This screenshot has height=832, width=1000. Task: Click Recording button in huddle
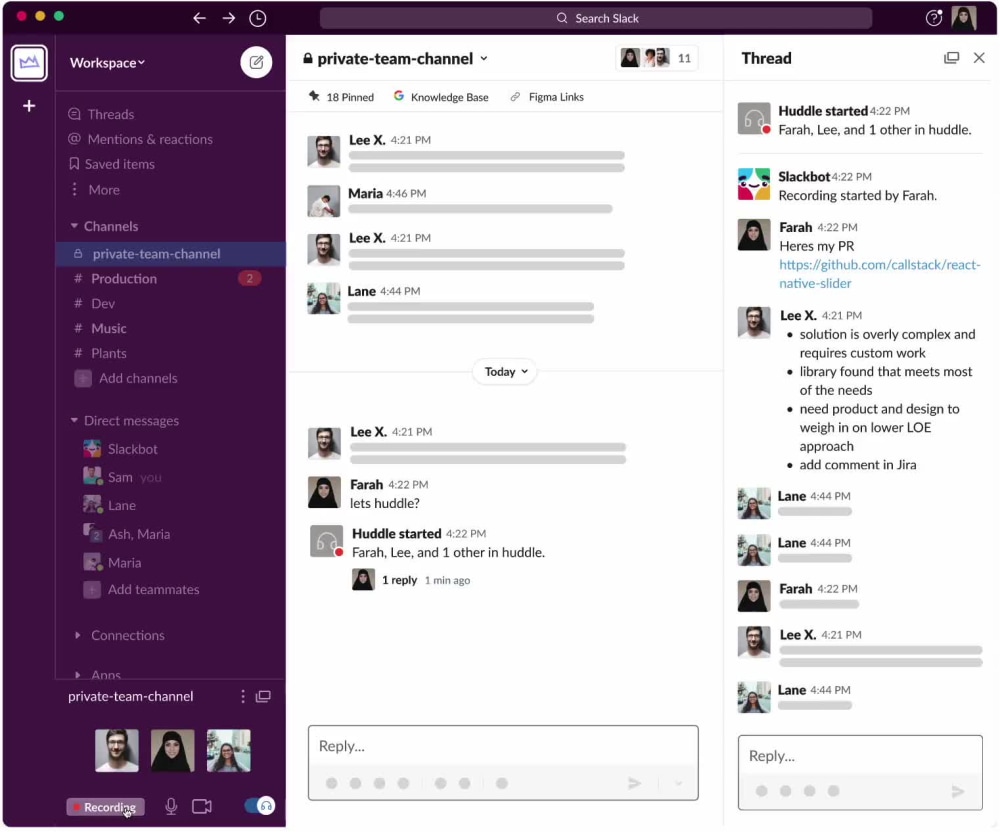[x=106, y=807]
